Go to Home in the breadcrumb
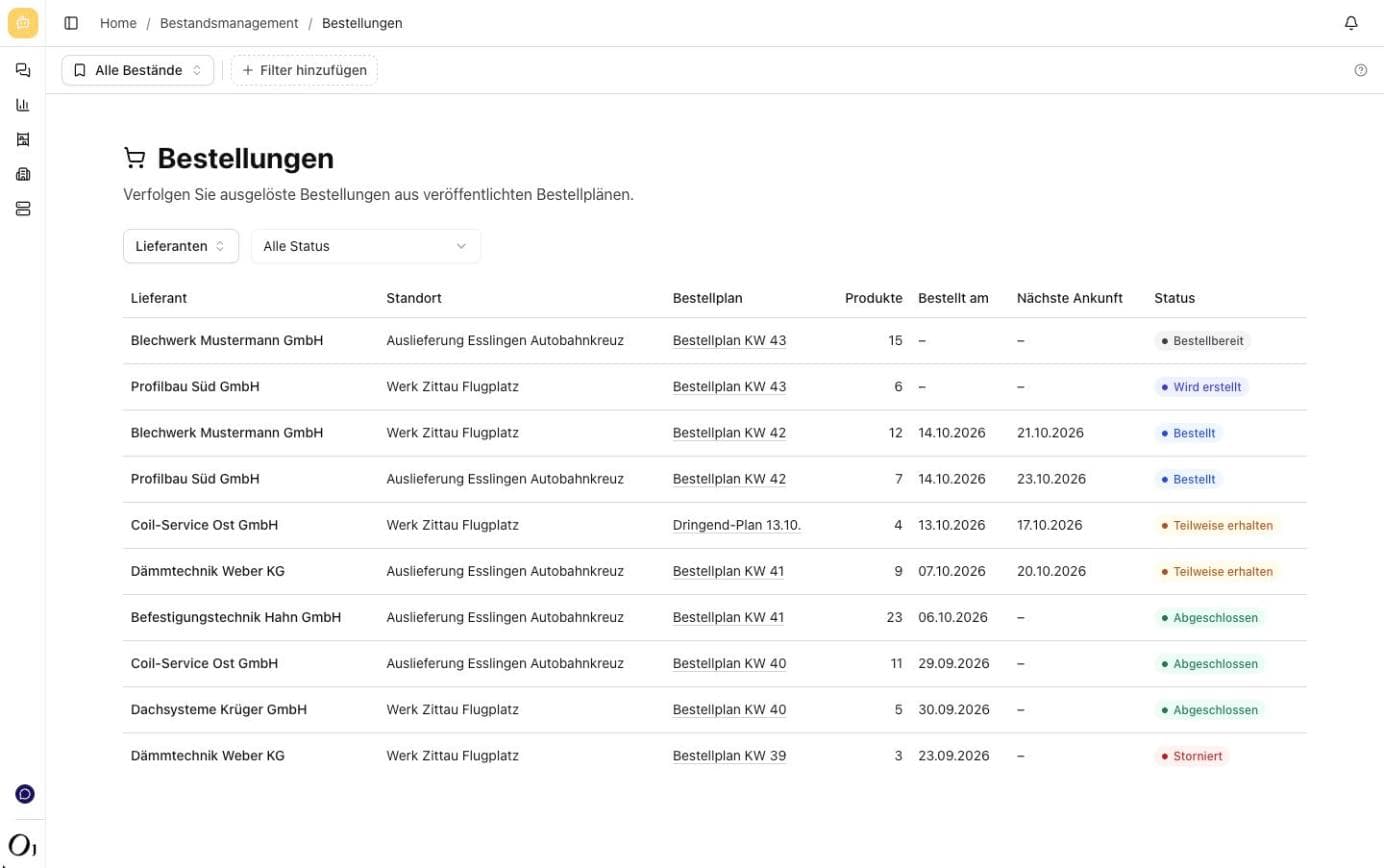 coord(118,23)
